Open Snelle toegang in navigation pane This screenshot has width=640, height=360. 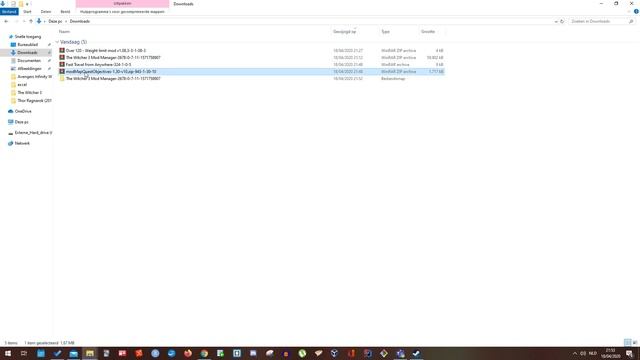(x=28, y=37)
